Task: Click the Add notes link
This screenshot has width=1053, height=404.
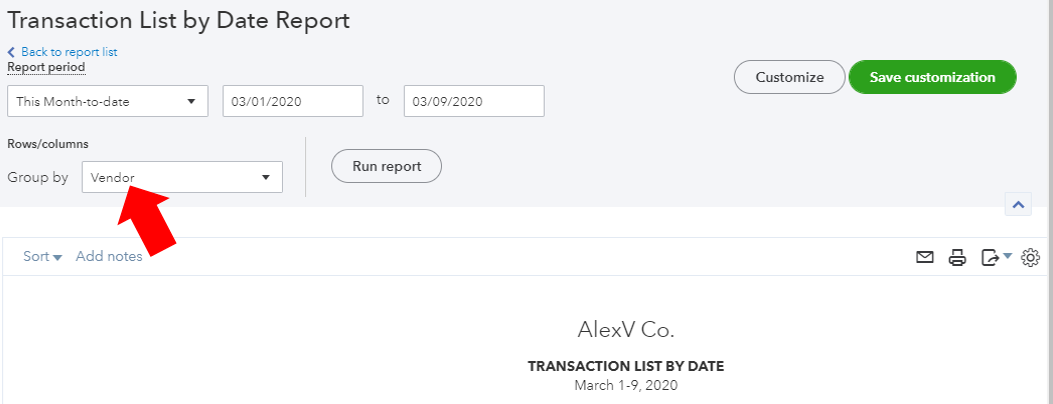Action: 109,256
